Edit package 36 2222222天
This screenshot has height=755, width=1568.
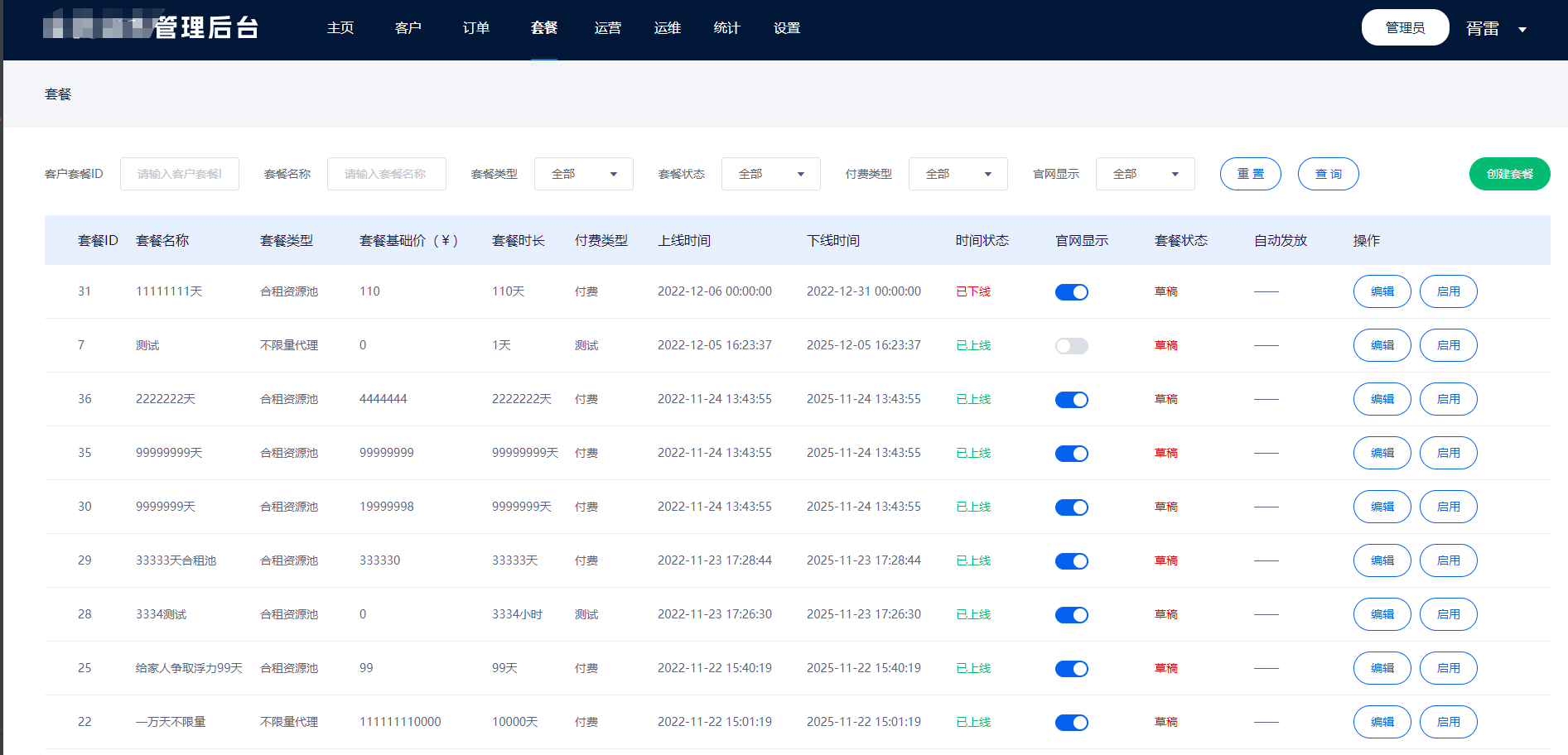[1382, 399]
